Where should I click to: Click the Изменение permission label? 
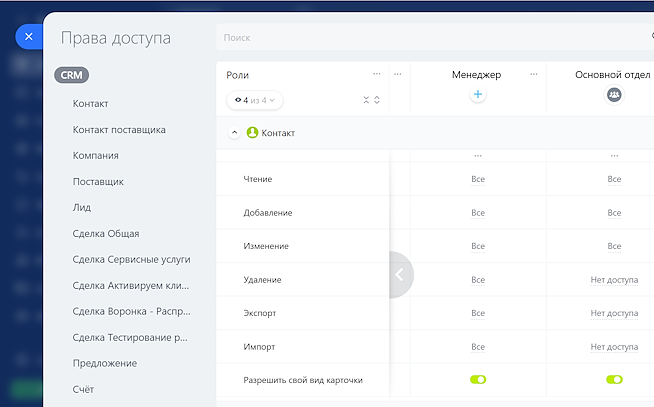point(266,246)
